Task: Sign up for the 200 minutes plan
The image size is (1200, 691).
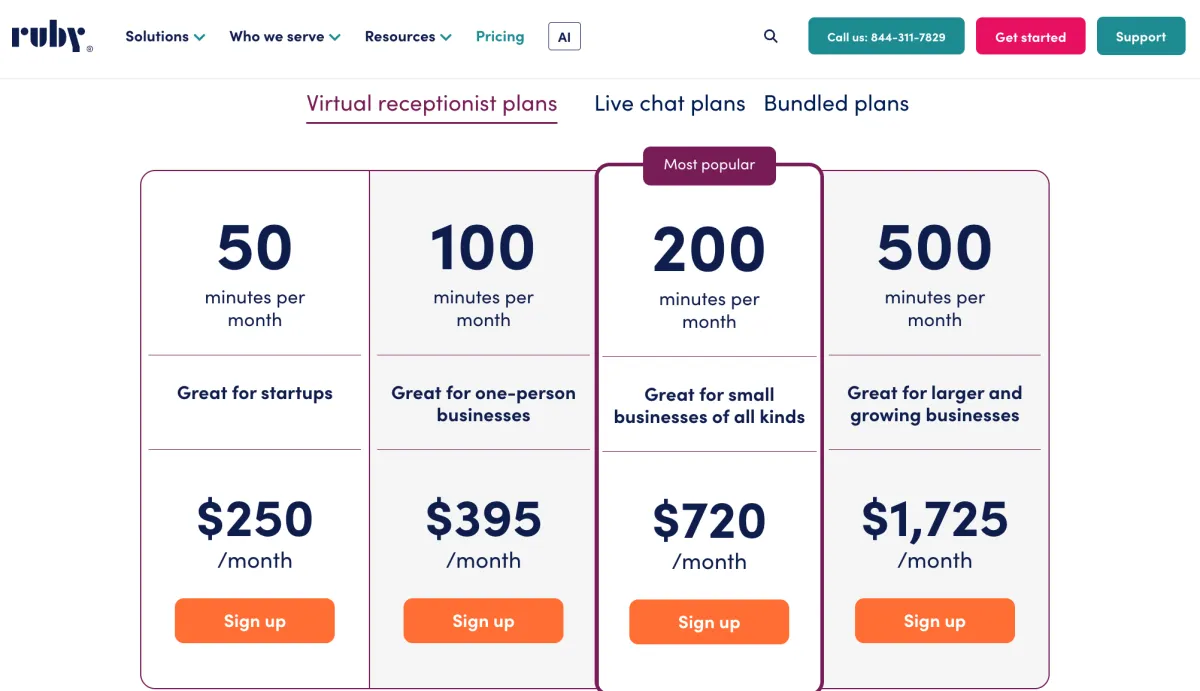Action: point(709,623)
